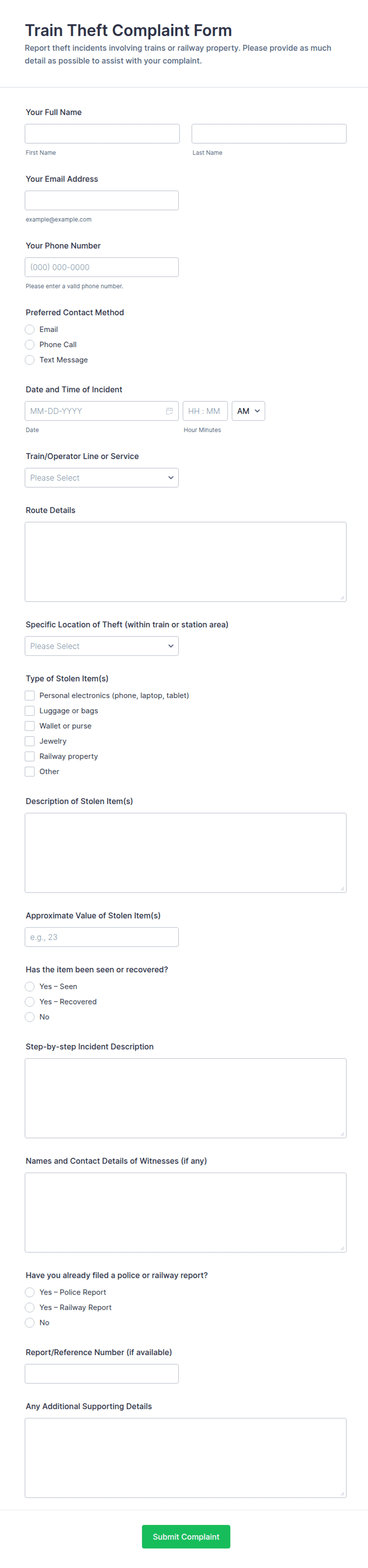
Task: Open the Train/Operator Line dropdown
Action: click(x=102, y=478)
